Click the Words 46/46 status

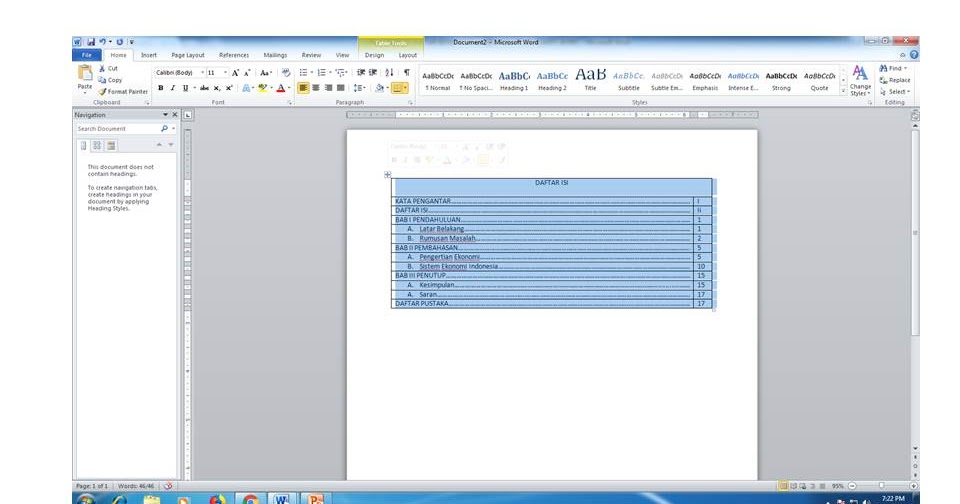pos(136,486)
